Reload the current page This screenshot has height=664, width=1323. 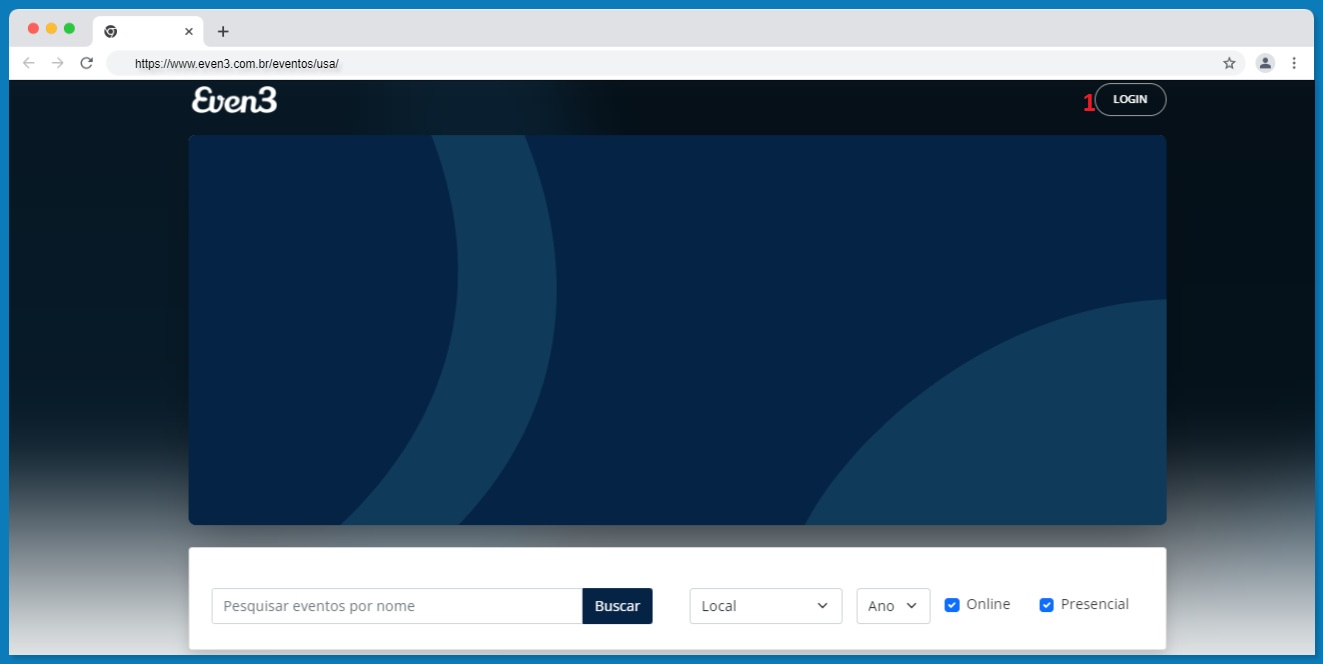click(x=87, y=63)
